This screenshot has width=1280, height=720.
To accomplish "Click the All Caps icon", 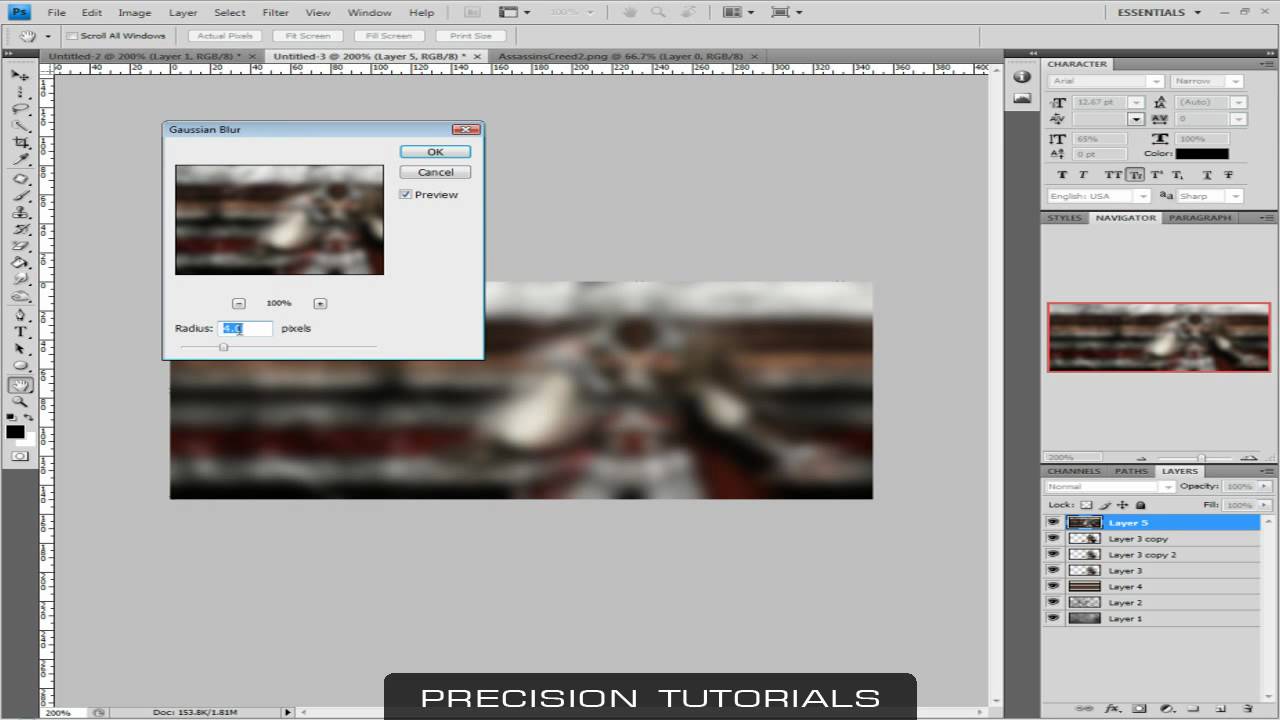I will point(1112,174).
